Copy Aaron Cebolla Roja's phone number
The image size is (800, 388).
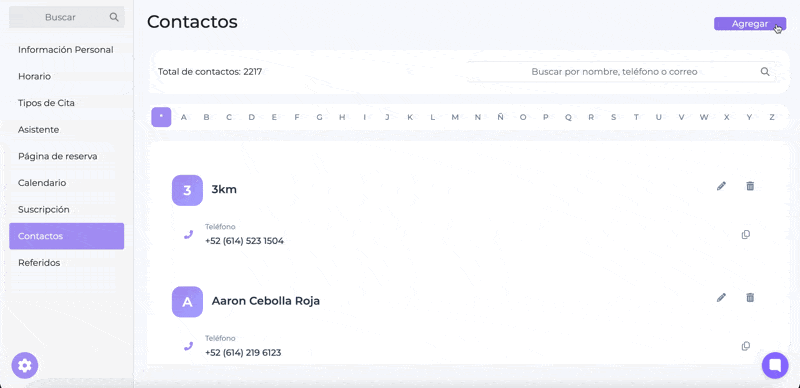click(745, 346)
